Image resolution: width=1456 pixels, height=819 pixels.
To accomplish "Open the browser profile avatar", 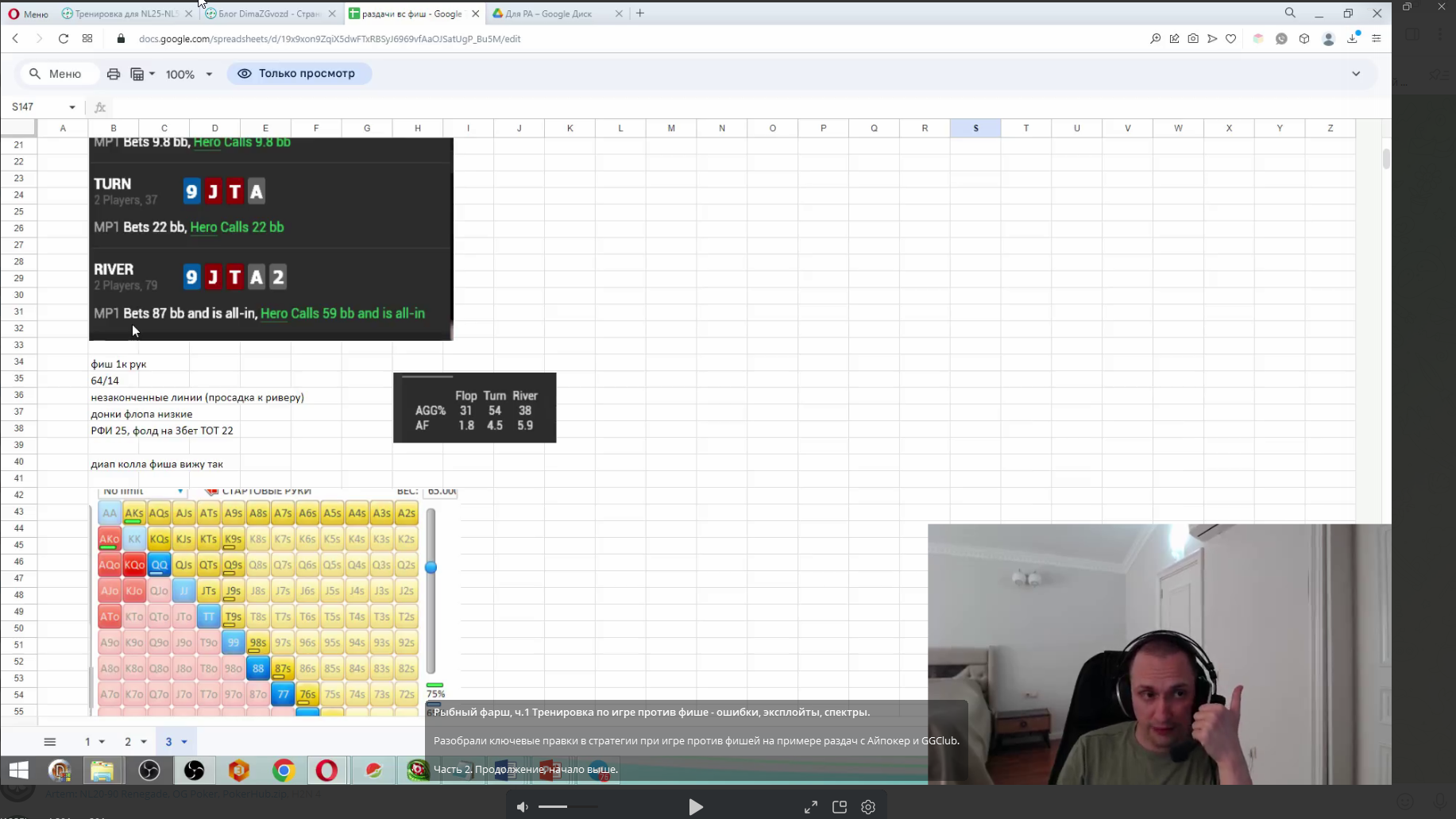I will click(x=1328, y=38).
